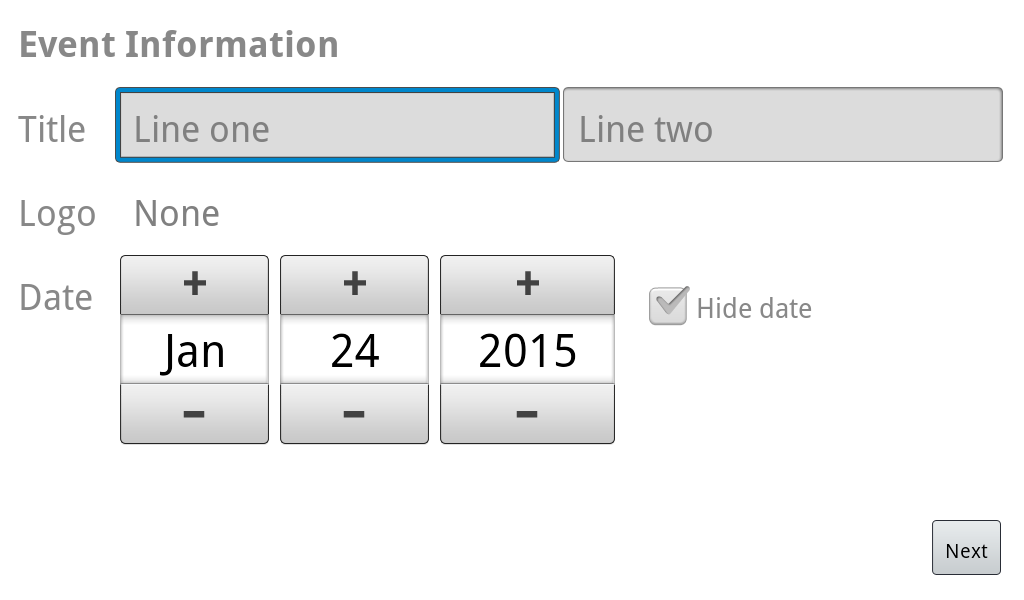Click into the 'Line two' title field
This screenshot has height=600, width=1024.
782,125
